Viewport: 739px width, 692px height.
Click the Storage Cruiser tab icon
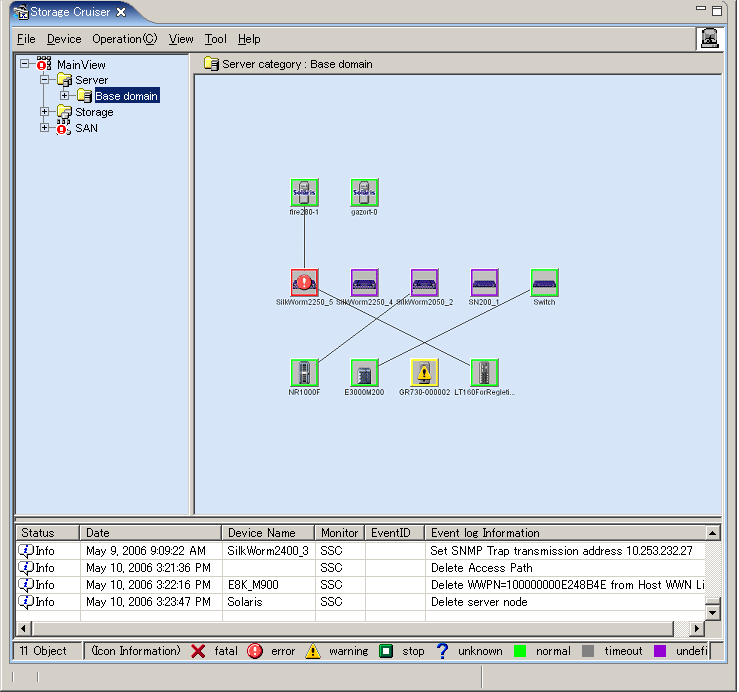(x=21, y=12)
